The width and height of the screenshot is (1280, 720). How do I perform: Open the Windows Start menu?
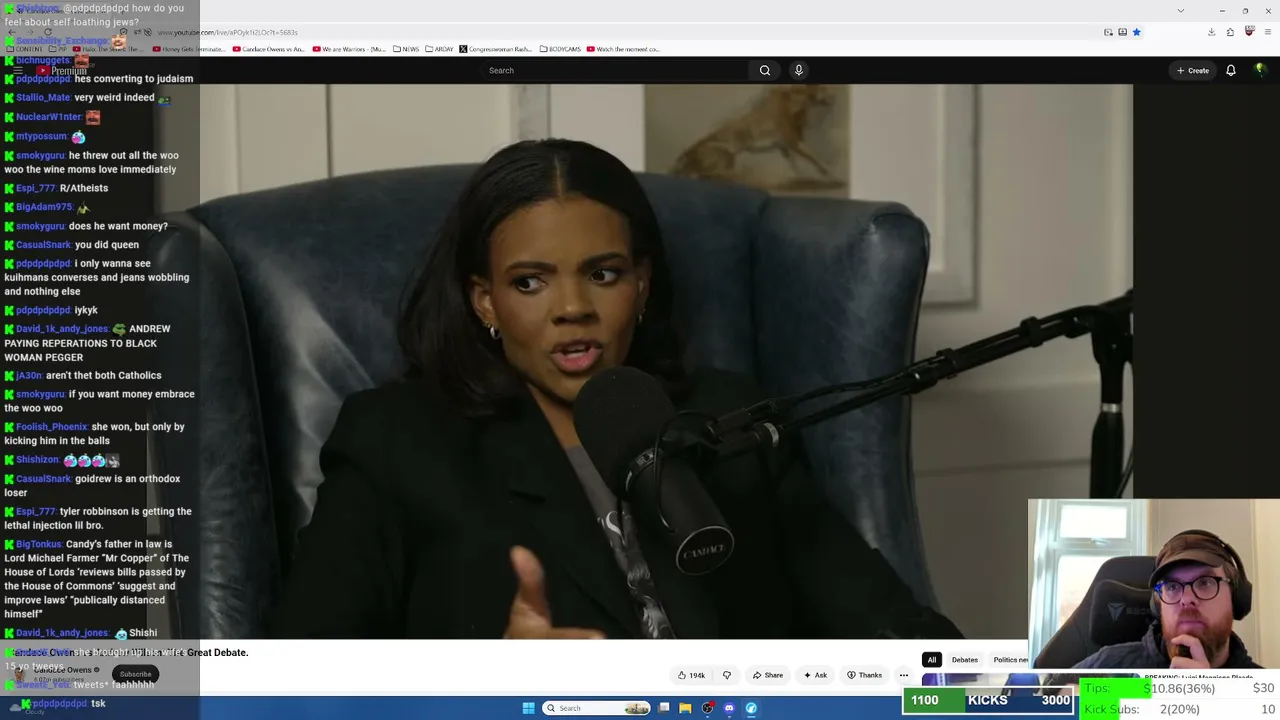[528, 708]
